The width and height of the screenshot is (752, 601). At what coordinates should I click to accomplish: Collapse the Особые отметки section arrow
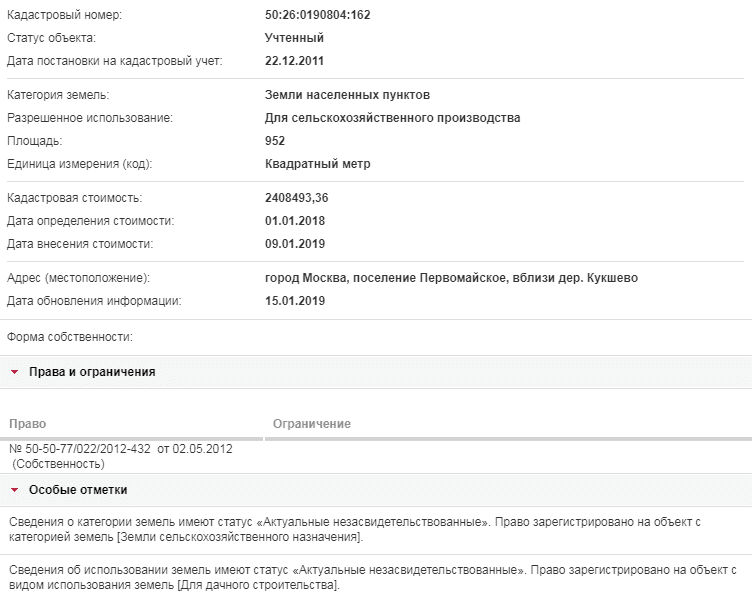point(14,490)
